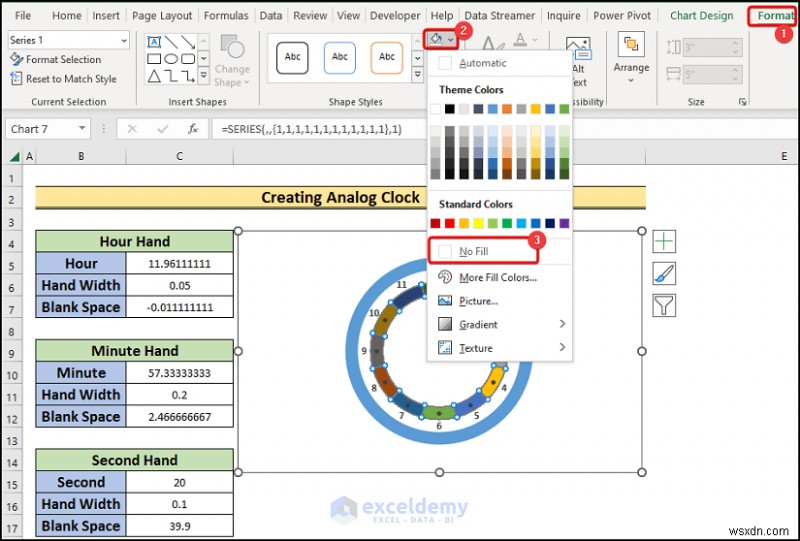Screen dimensions: 800x541
Task: Pick the black theme color swatch
Action: coord(449,109)
